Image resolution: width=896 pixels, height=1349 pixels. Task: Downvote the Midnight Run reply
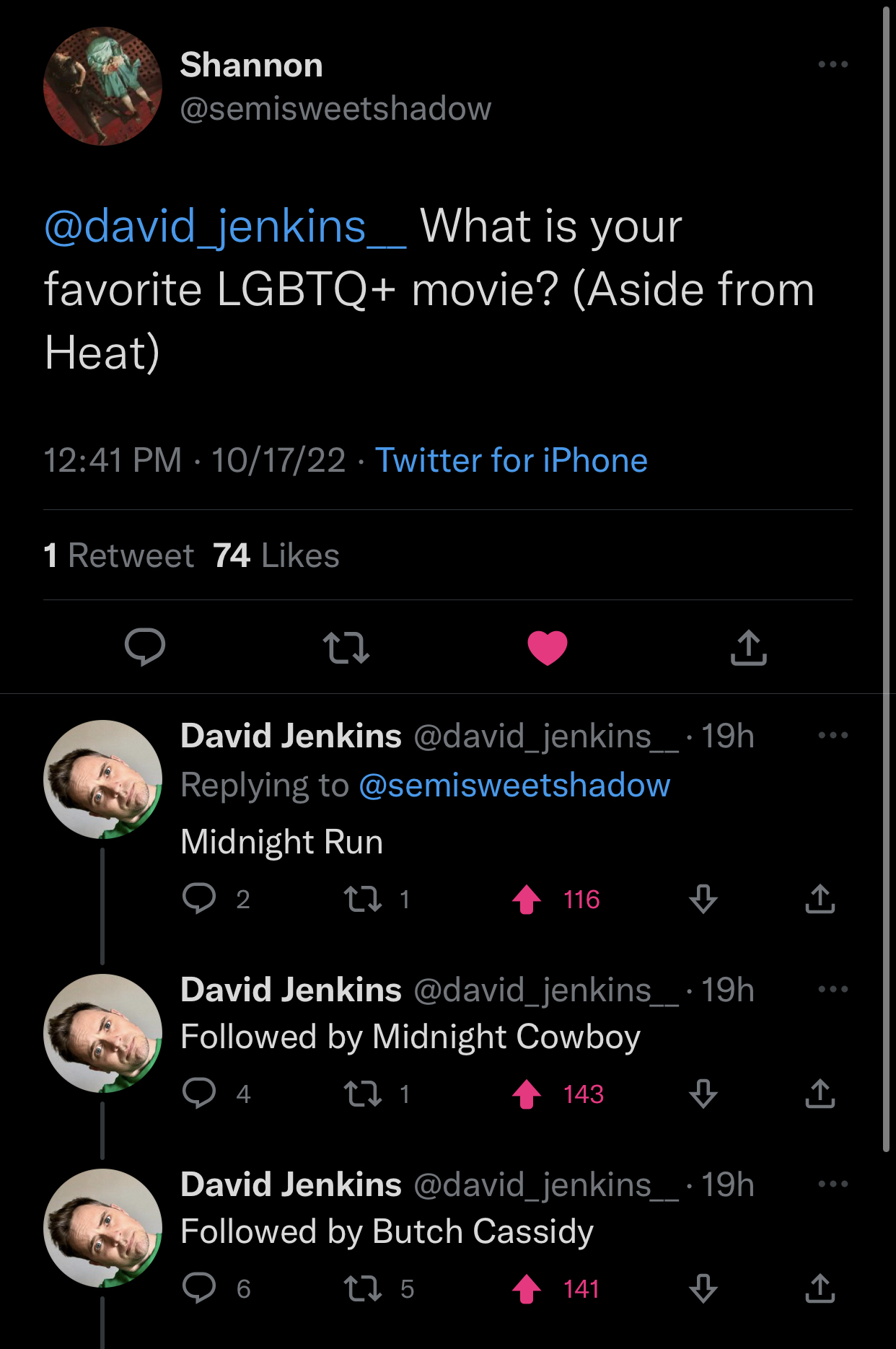(703, 900)
